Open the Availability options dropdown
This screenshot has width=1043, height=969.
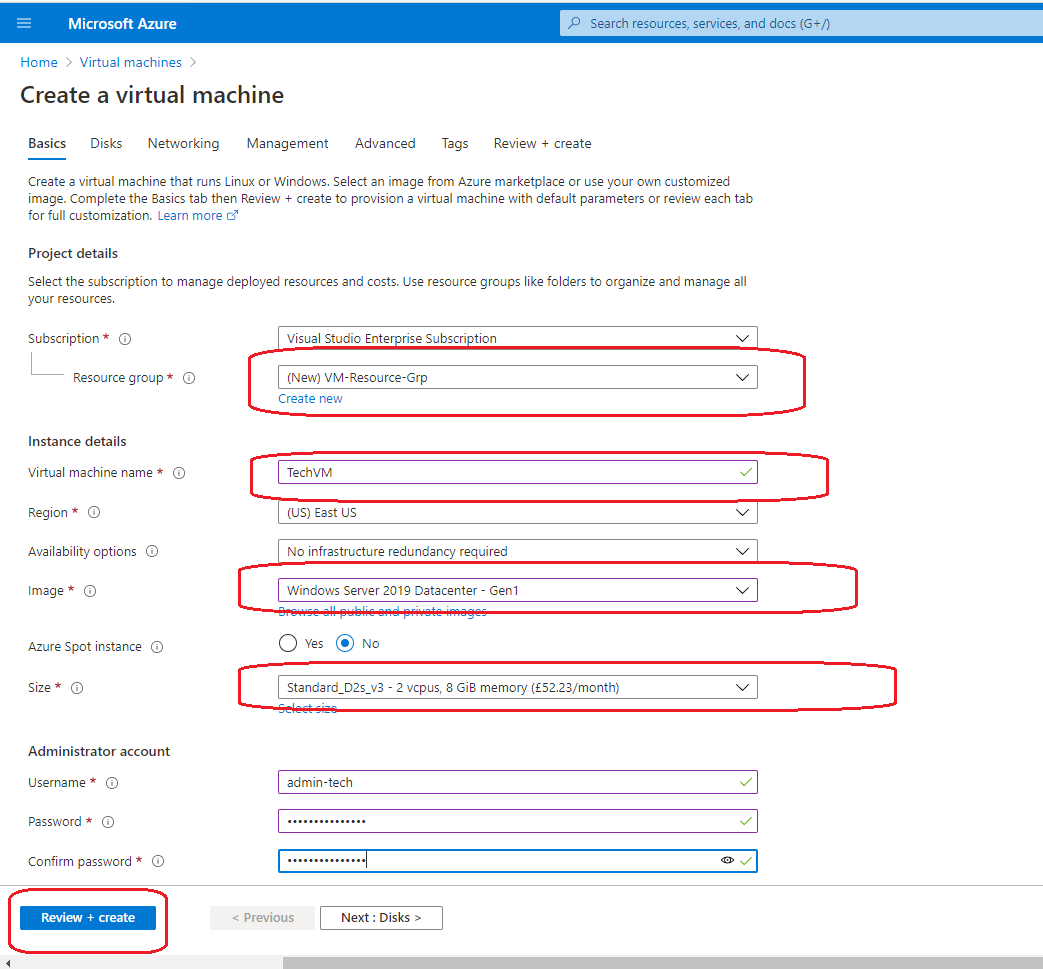(x=518, y=551)
